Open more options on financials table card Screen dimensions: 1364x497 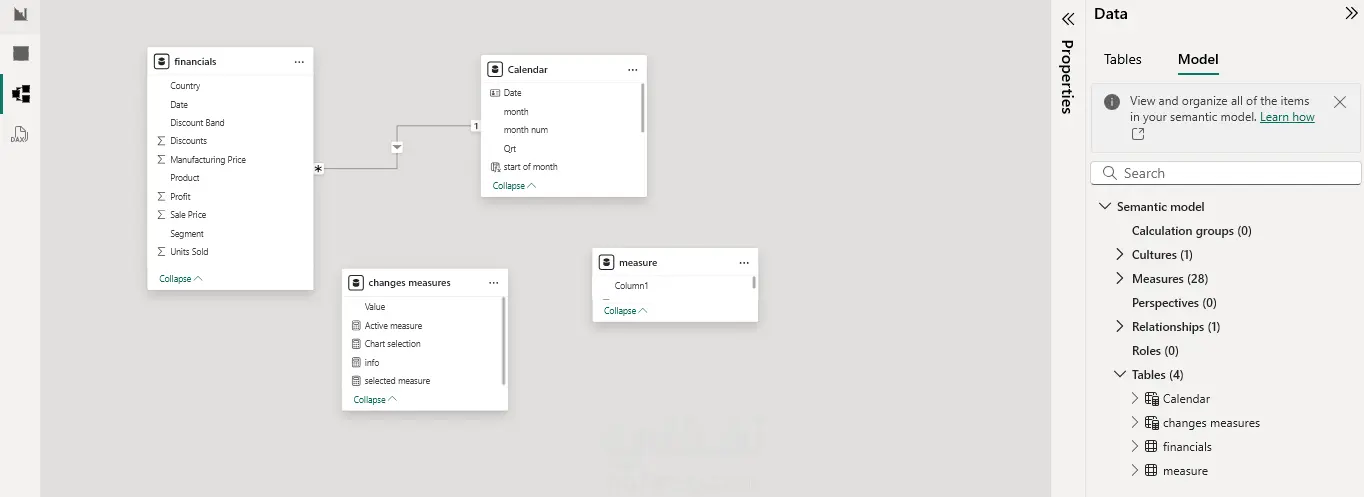coord(299,62)
